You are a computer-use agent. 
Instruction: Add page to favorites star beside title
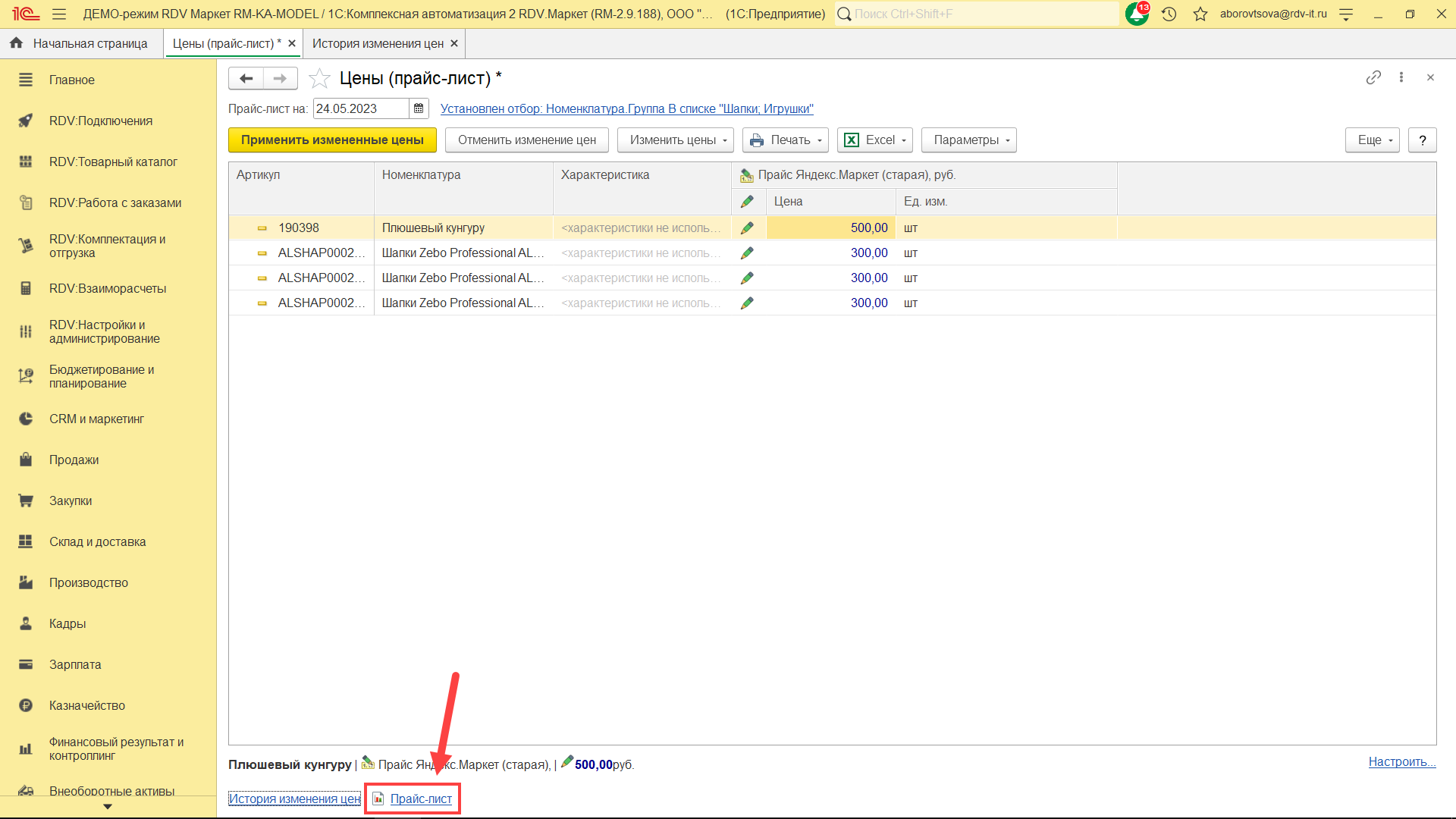[x=320, y=78]
